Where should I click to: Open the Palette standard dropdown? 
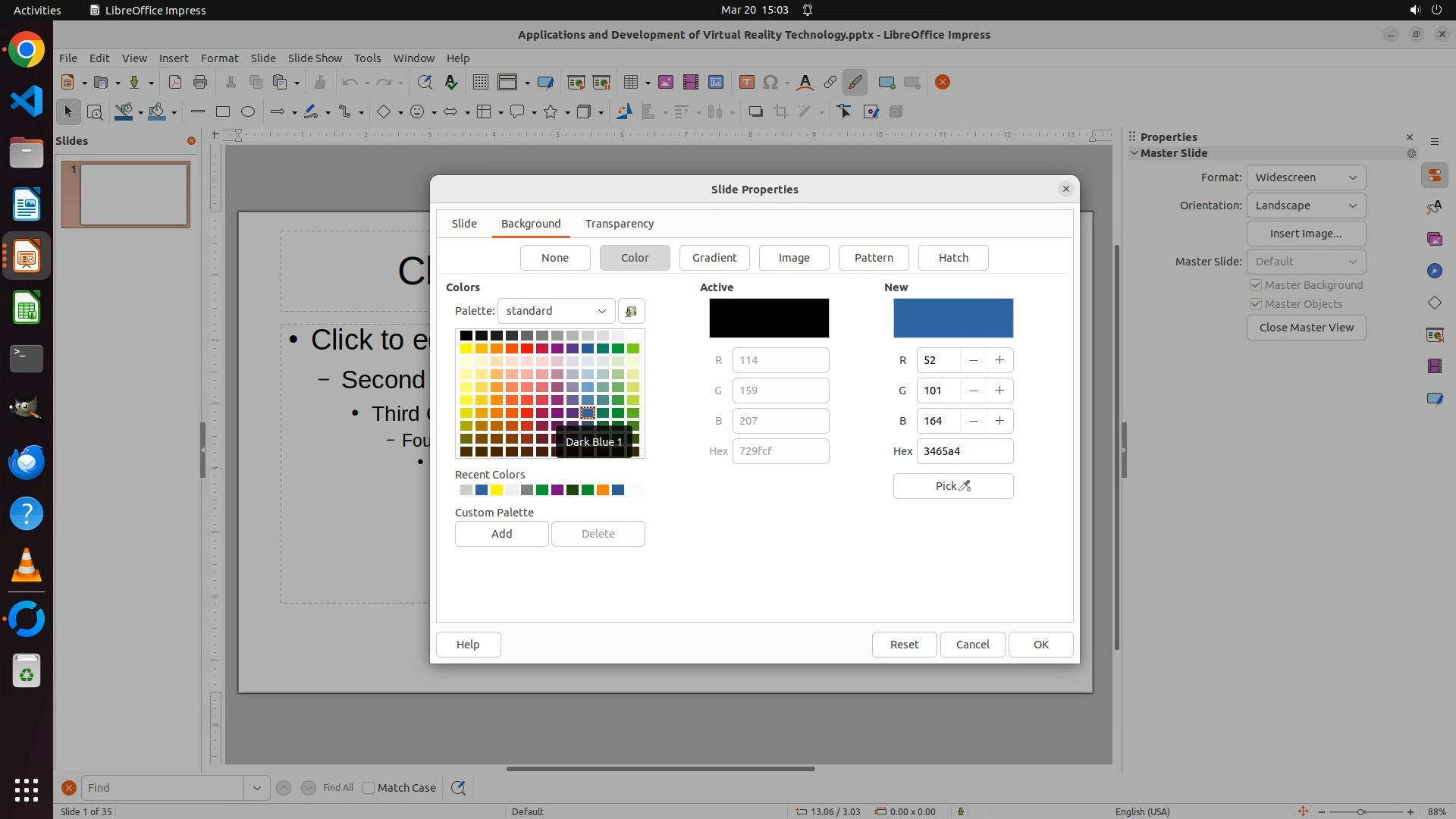click(x=556, y=311)
